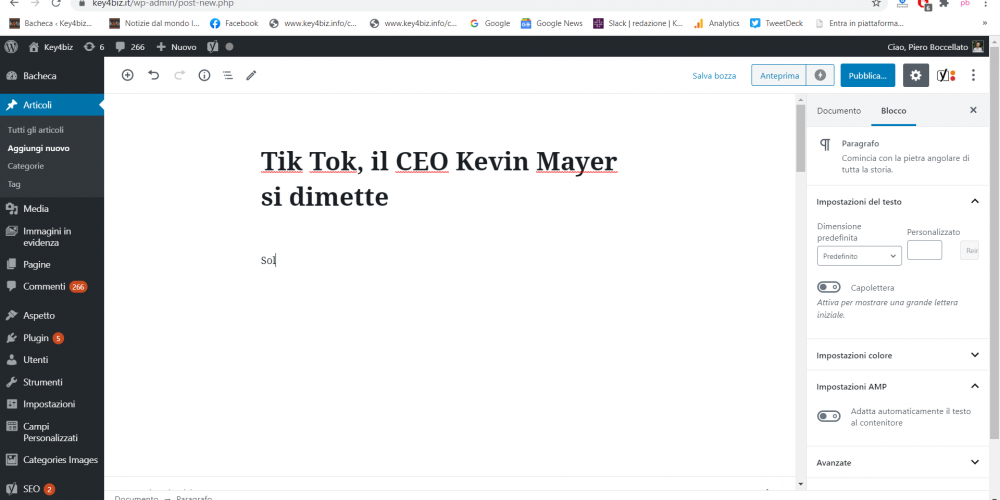
Task: Toggle the Capolettera drop cap switch
Action: [828, 288]
